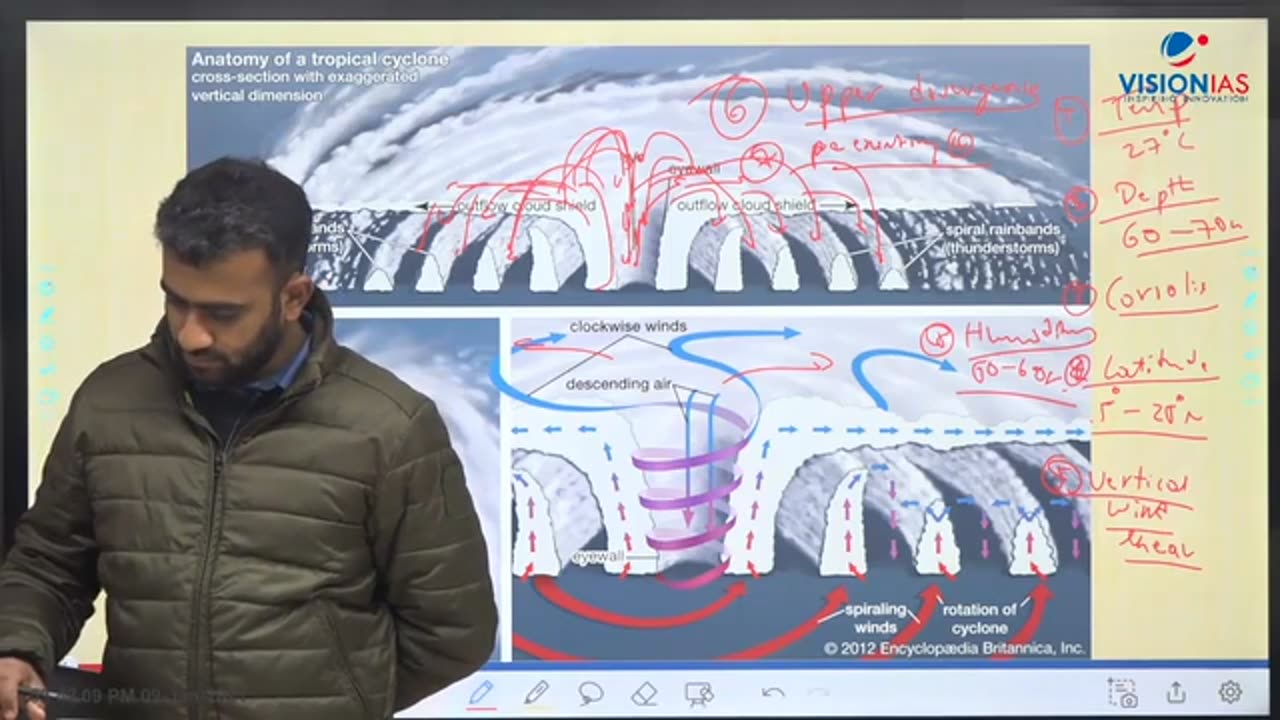Click the 'rotation of cyclone' label
The width and height of the screenshot is (1280, 720).
(979, 618)
